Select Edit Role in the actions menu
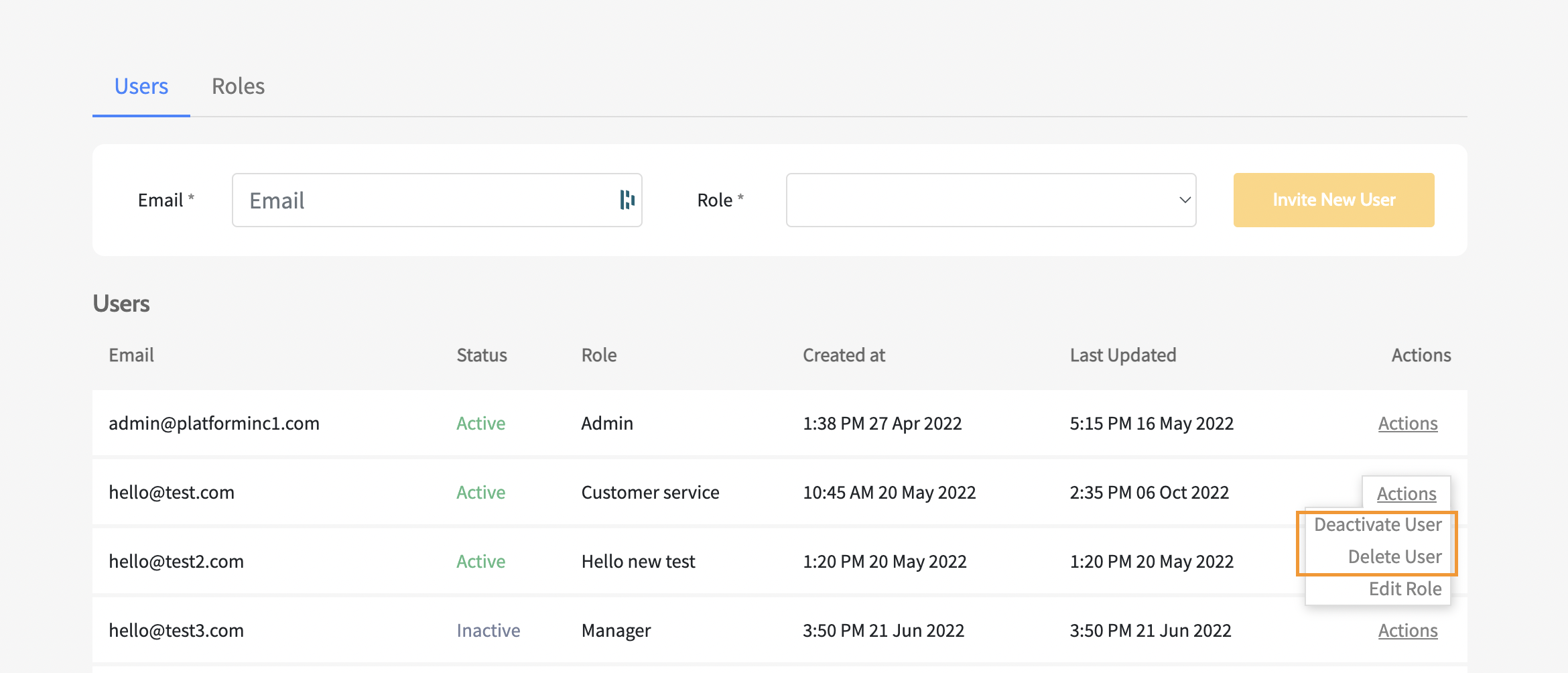 coord(1404,589)
